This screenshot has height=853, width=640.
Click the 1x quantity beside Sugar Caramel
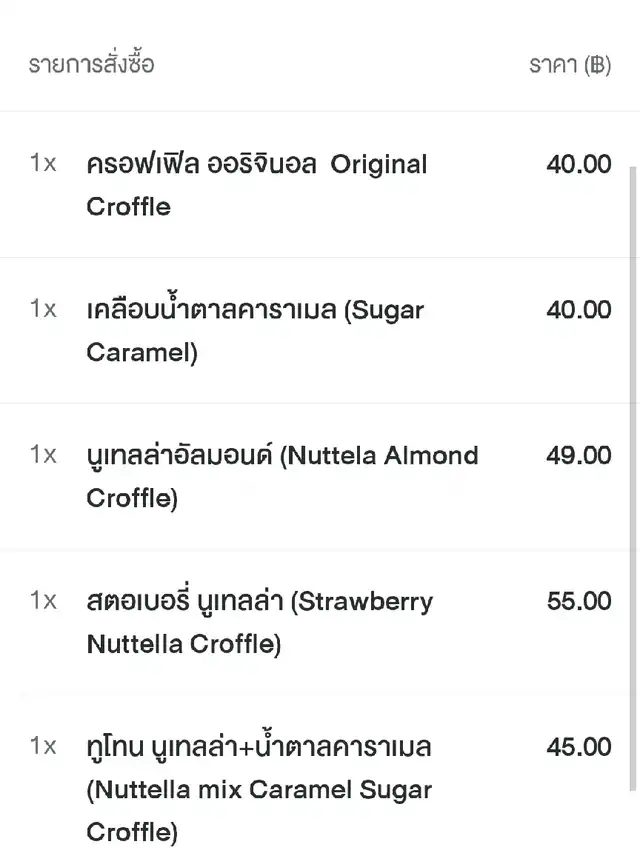(x=43, y=309)
